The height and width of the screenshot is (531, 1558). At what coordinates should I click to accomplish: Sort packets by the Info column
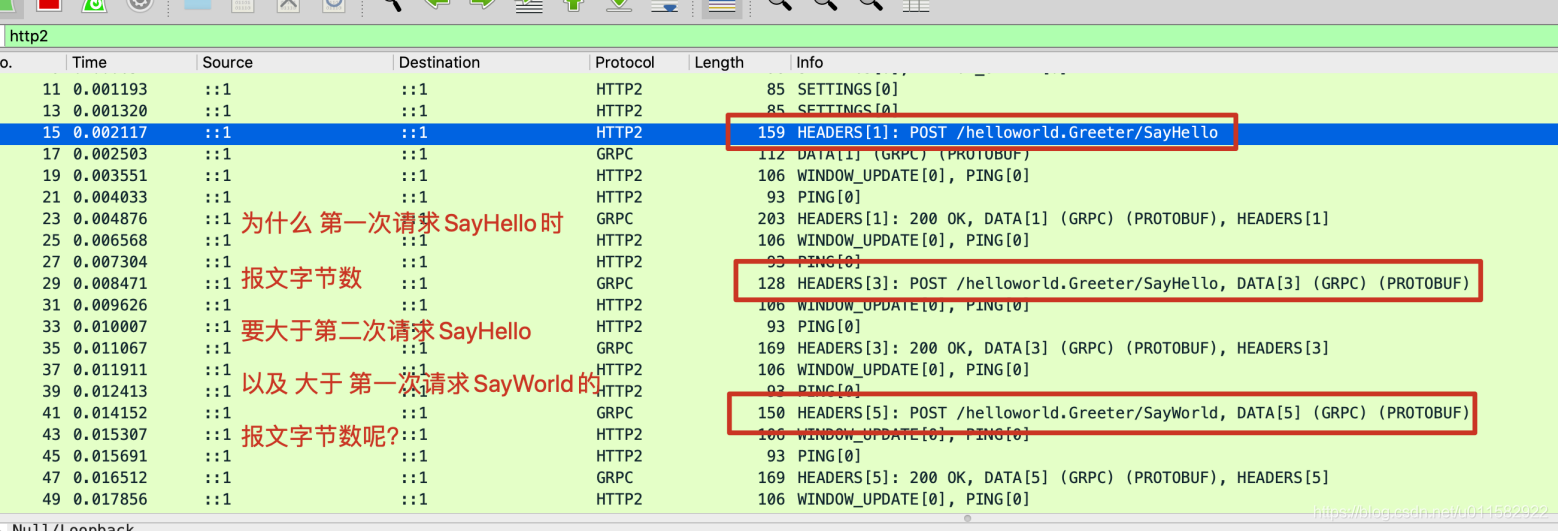click(x=1174, y=62)
